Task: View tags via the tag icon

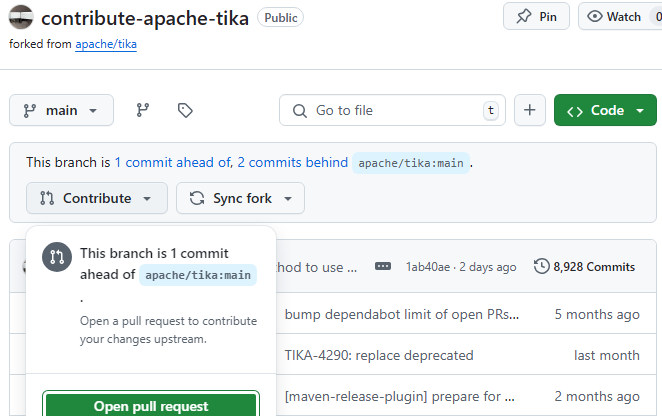Action: [x=185, y=110]
